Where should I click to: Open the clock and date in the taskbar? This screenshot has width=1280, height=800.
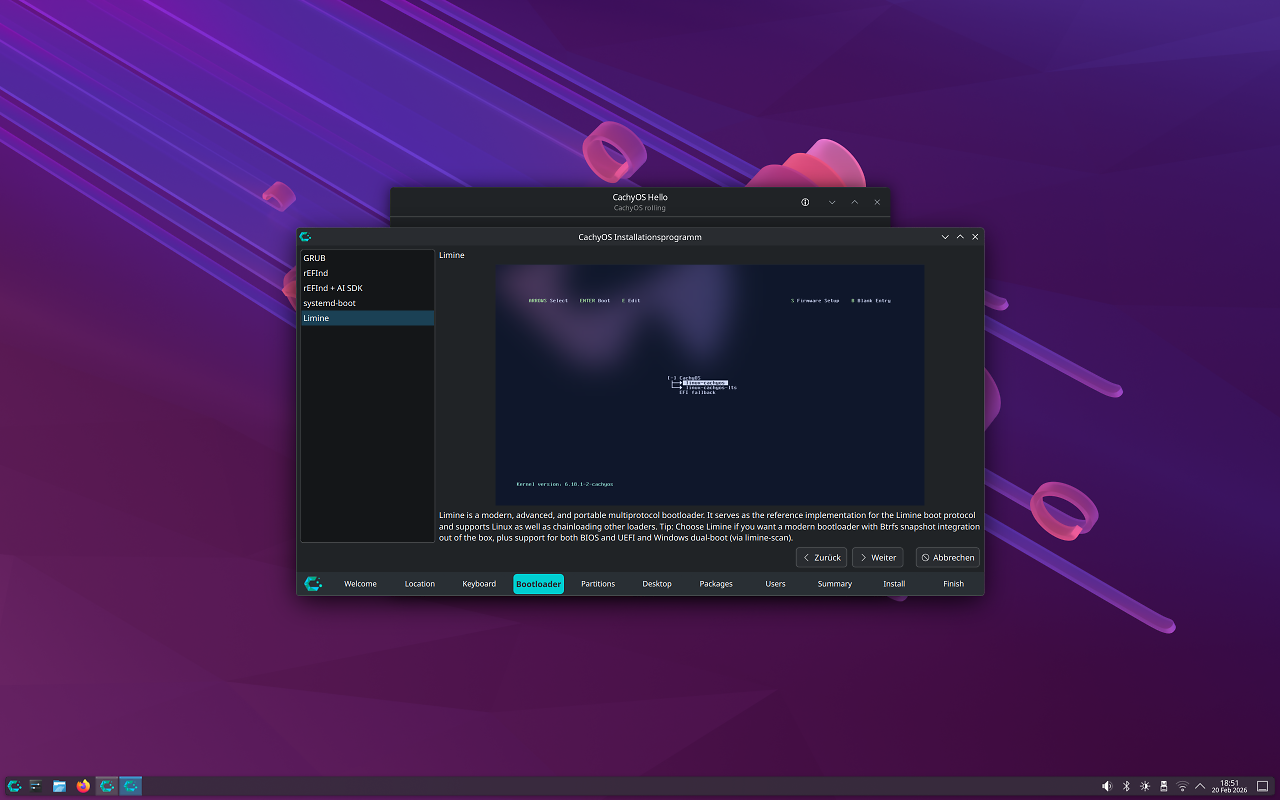1230,786
